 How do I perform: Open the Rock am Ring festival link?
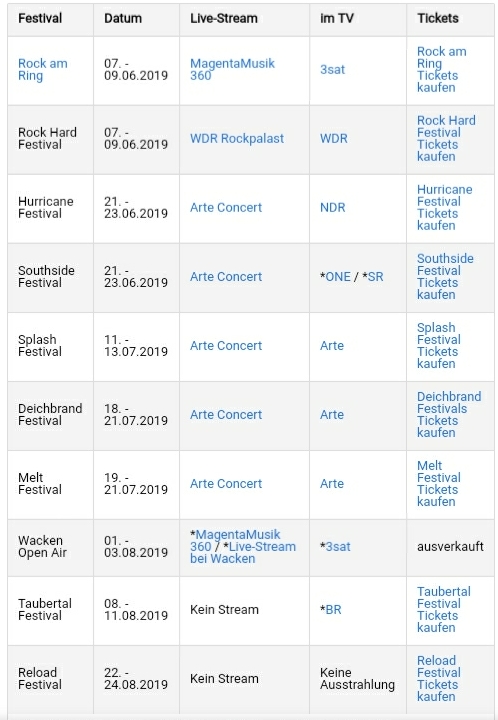pos(43,69)
